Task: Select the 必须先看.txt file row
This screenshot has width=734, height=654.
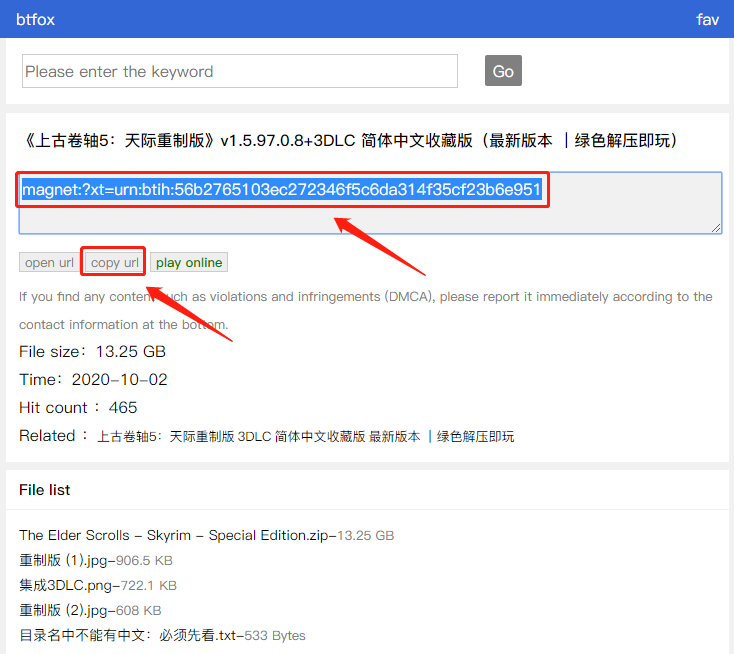Action: coord(162,636)
